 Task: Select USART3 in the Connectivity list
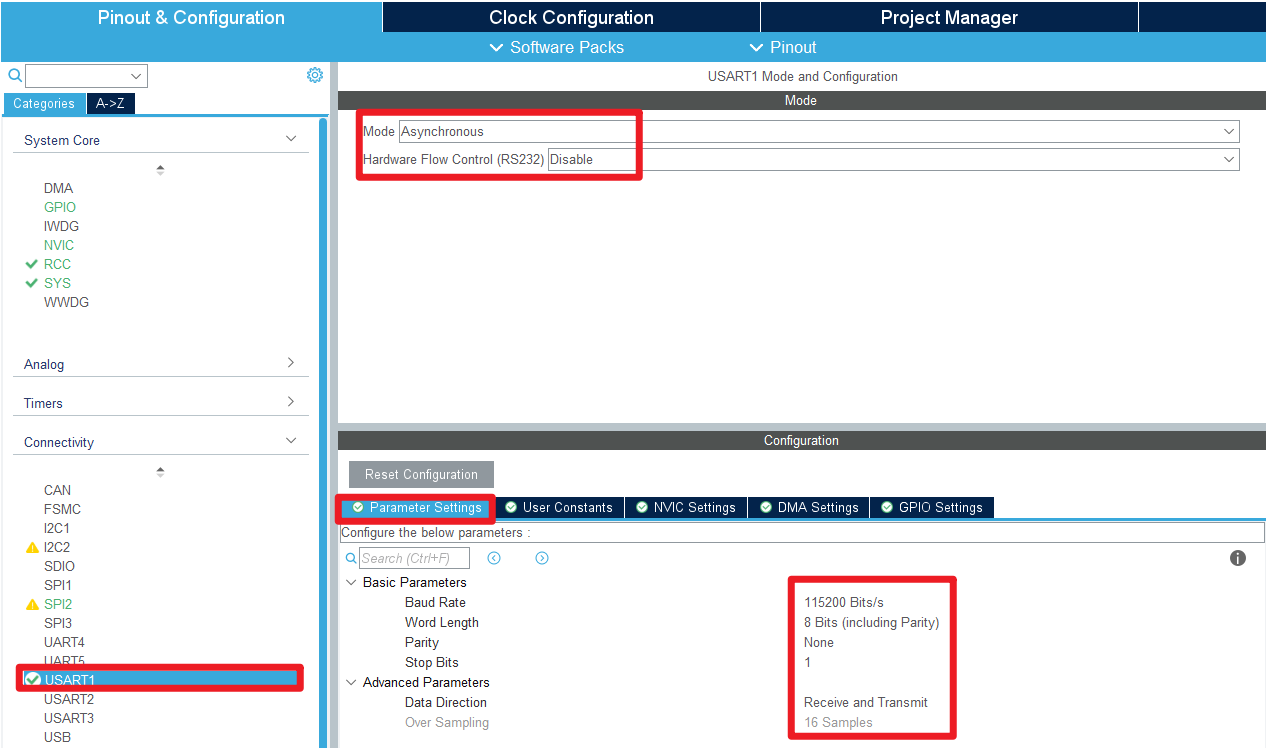pos(69,718)
